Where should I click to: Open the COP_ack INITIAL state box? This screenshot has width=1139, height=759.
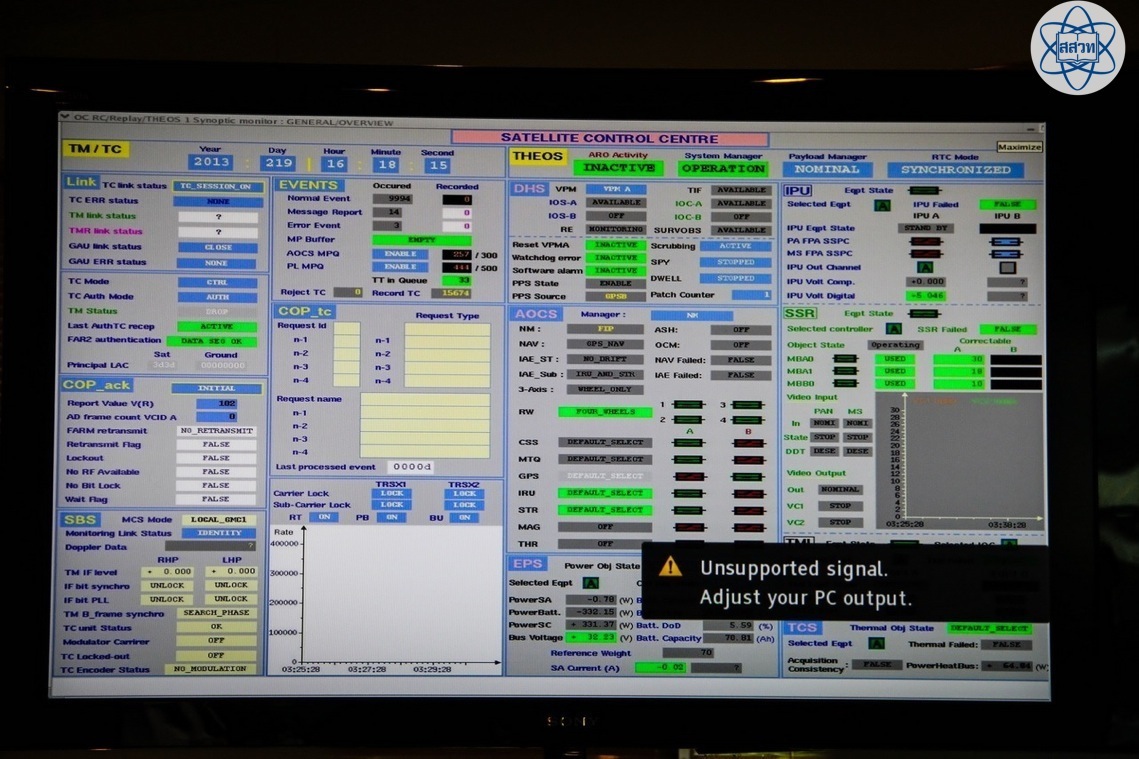coord(216,388)
